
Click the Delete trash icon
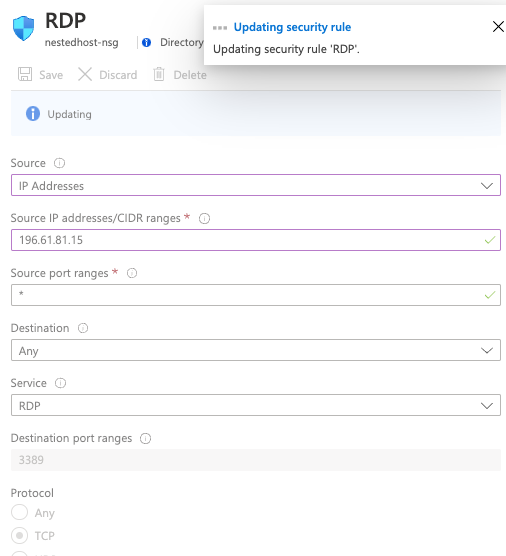(x=159, y=74)
